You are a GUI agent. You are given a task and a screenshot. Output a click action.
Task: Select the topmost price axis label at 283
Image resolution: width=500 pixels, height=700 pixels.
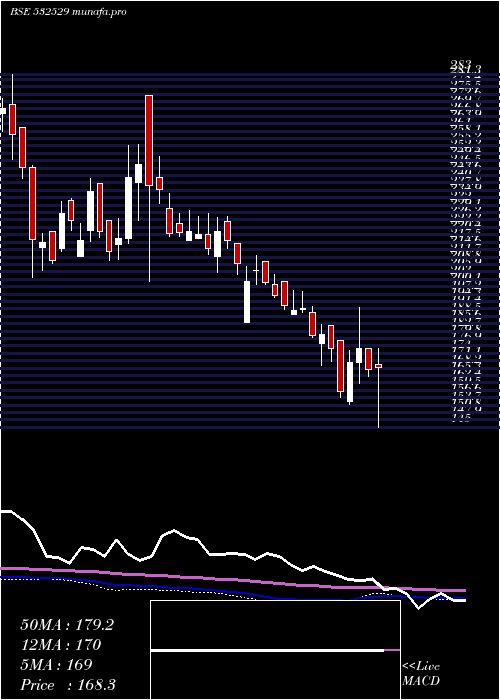click(x=459, y=66)
